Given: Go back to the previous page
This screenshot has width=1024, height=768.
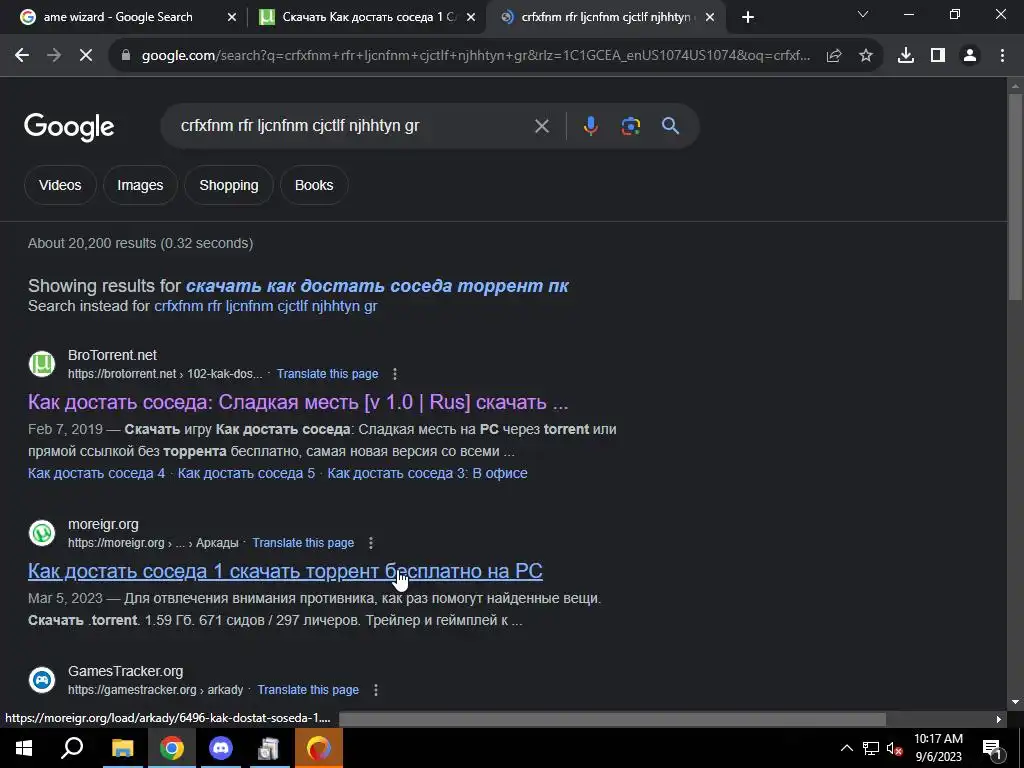Looking at the screenshot, I should coord(22,56).
